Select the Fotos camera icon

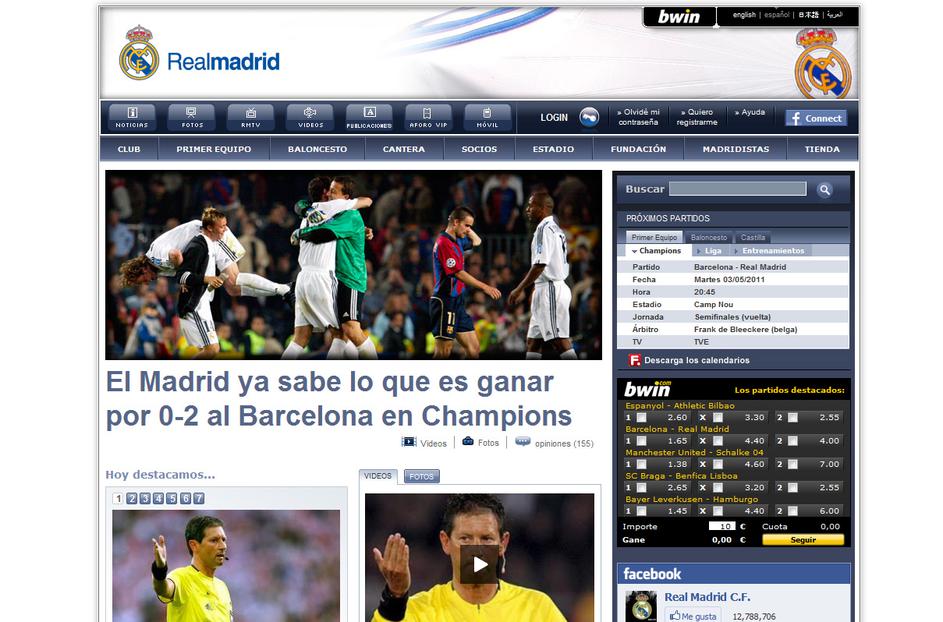[191, 110]
